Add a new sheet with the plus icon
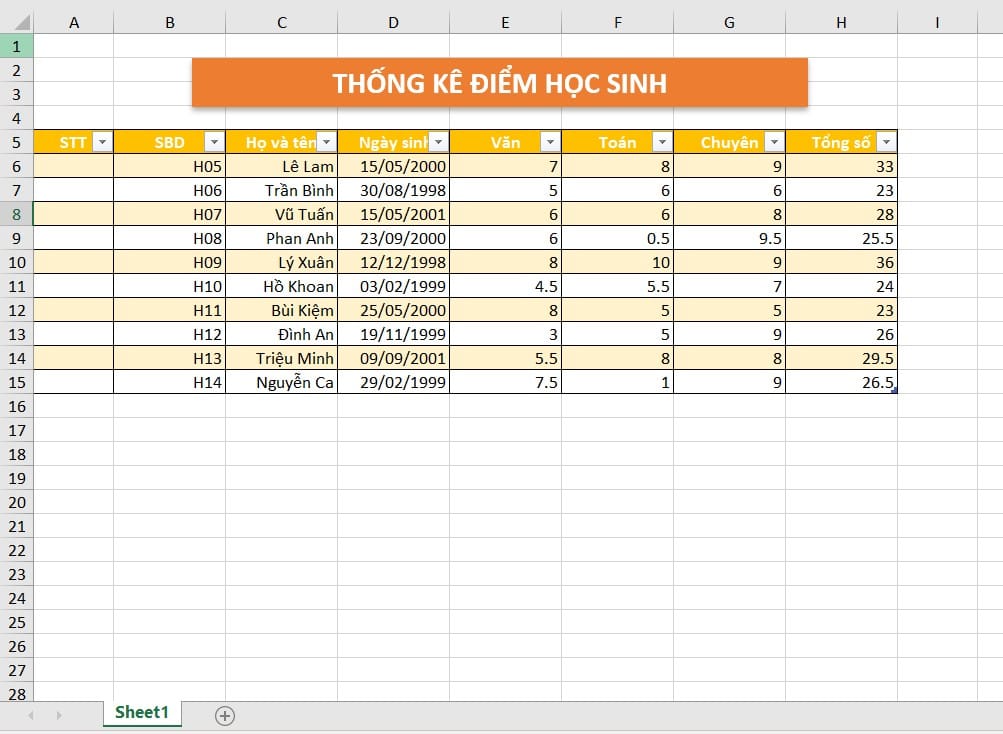Viewport: 1003px width, 734px height. click(x=225, y=715)
